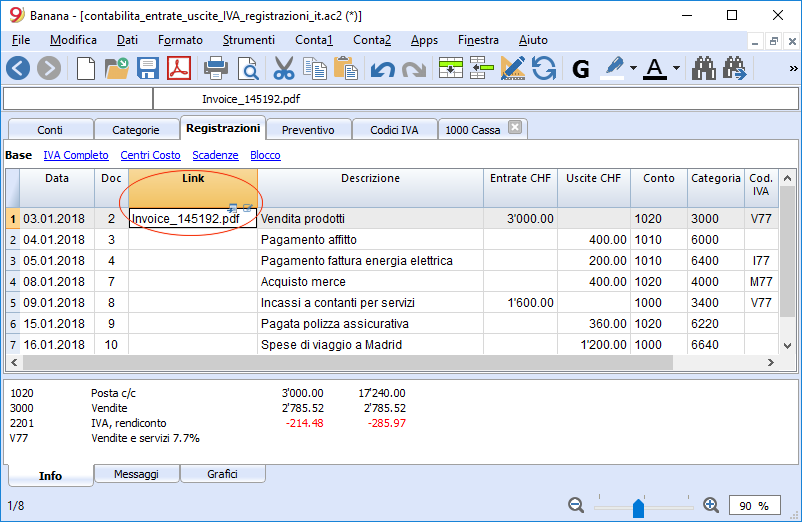
Task: Open the IVA Completo view link
Action: (x=76, y=155)
